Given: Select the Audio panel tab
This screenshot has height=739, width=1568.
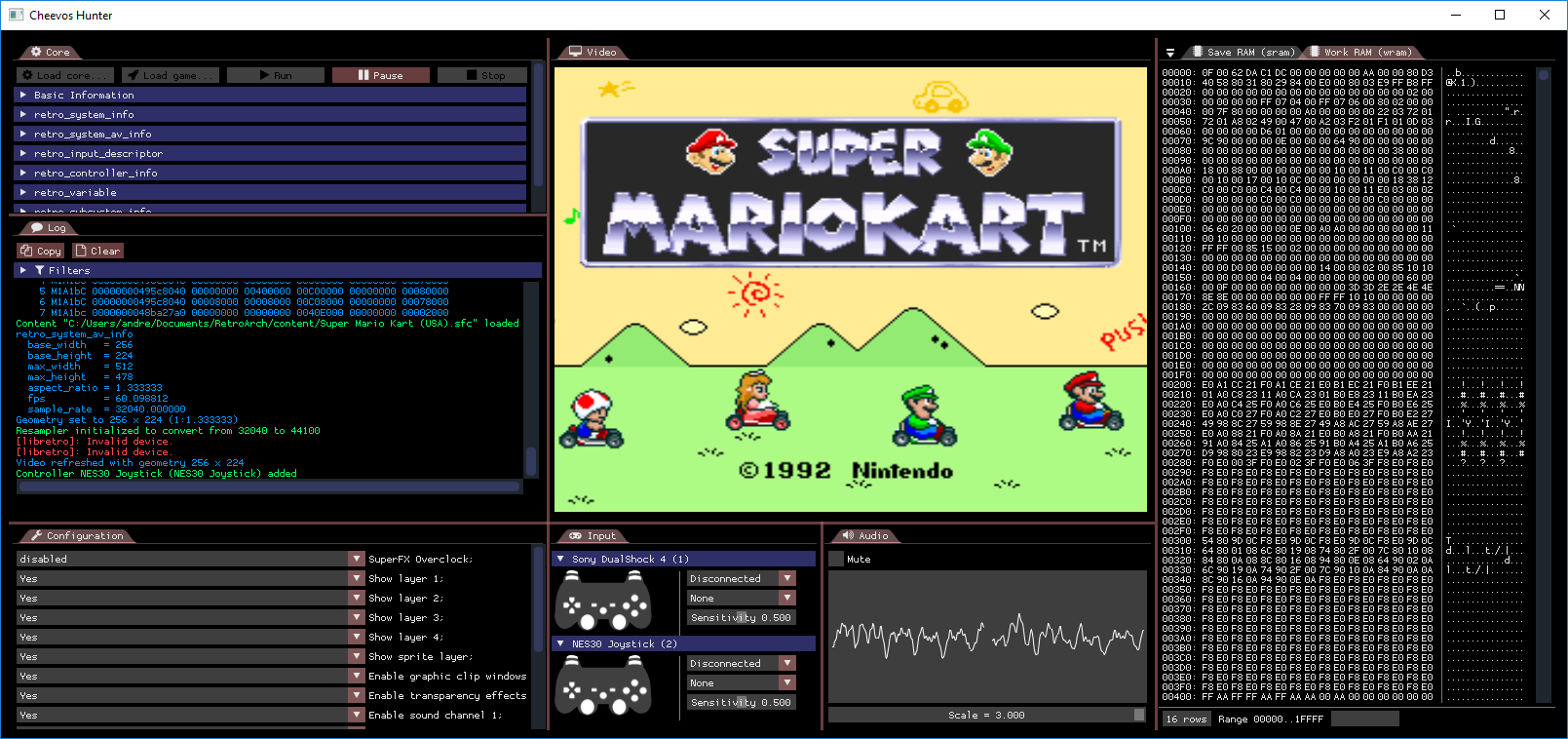Looking at the screenshot, I should tap(865, 535).
